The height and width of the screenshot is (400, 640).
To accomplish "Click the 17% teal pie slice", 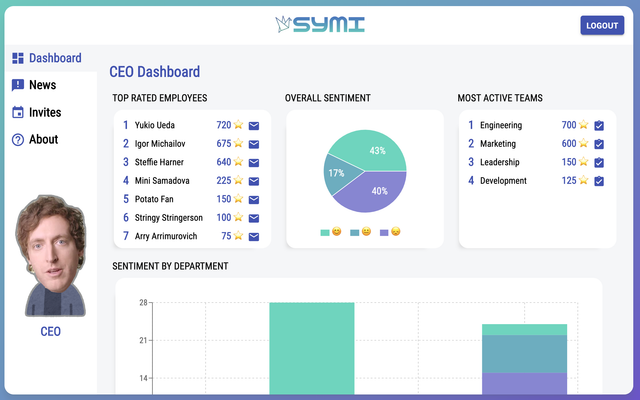I will (338, 173).
